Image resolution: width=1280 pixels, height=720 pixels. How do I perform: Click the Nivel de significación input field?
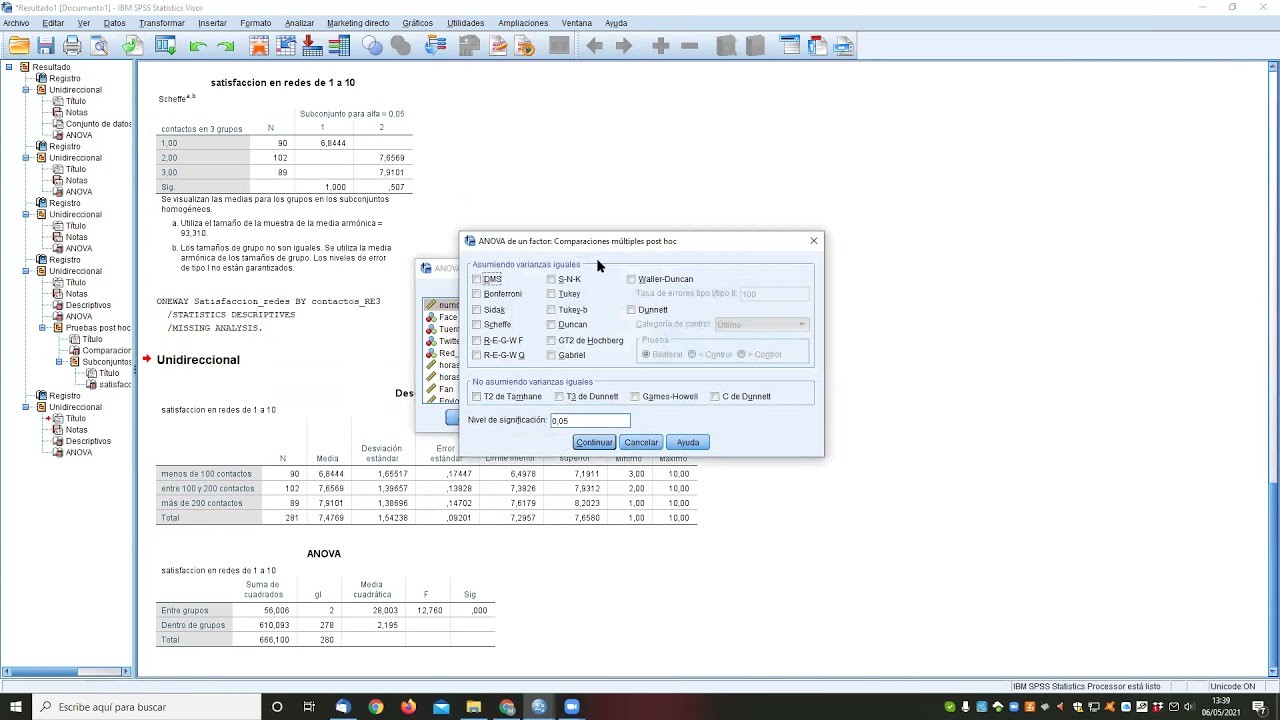(590, 420)
